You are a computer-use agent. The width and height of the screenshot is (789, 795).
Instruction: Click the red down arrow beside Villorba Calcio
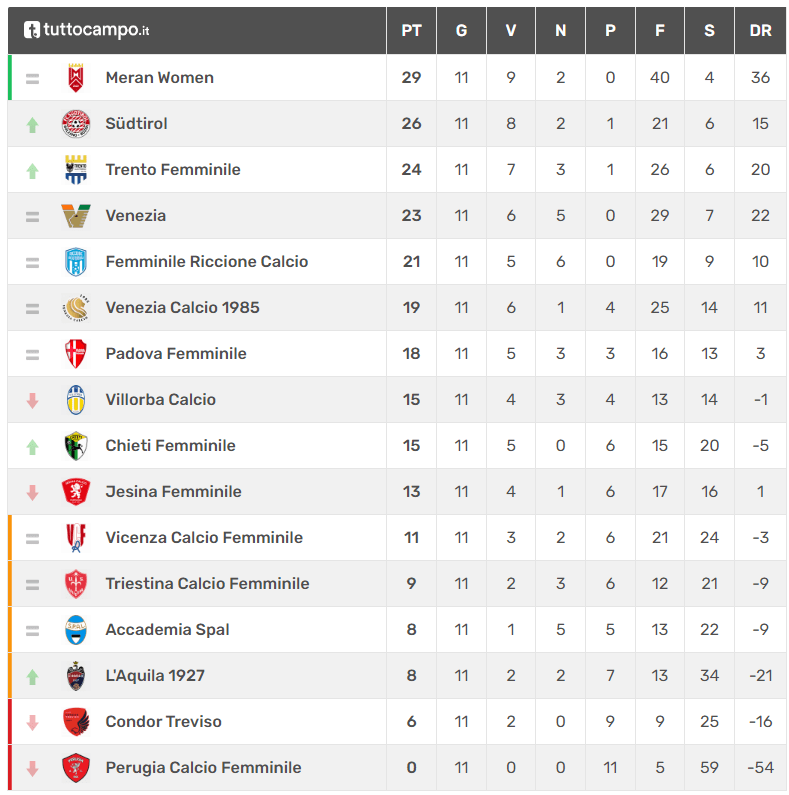[x=32, y=401]
